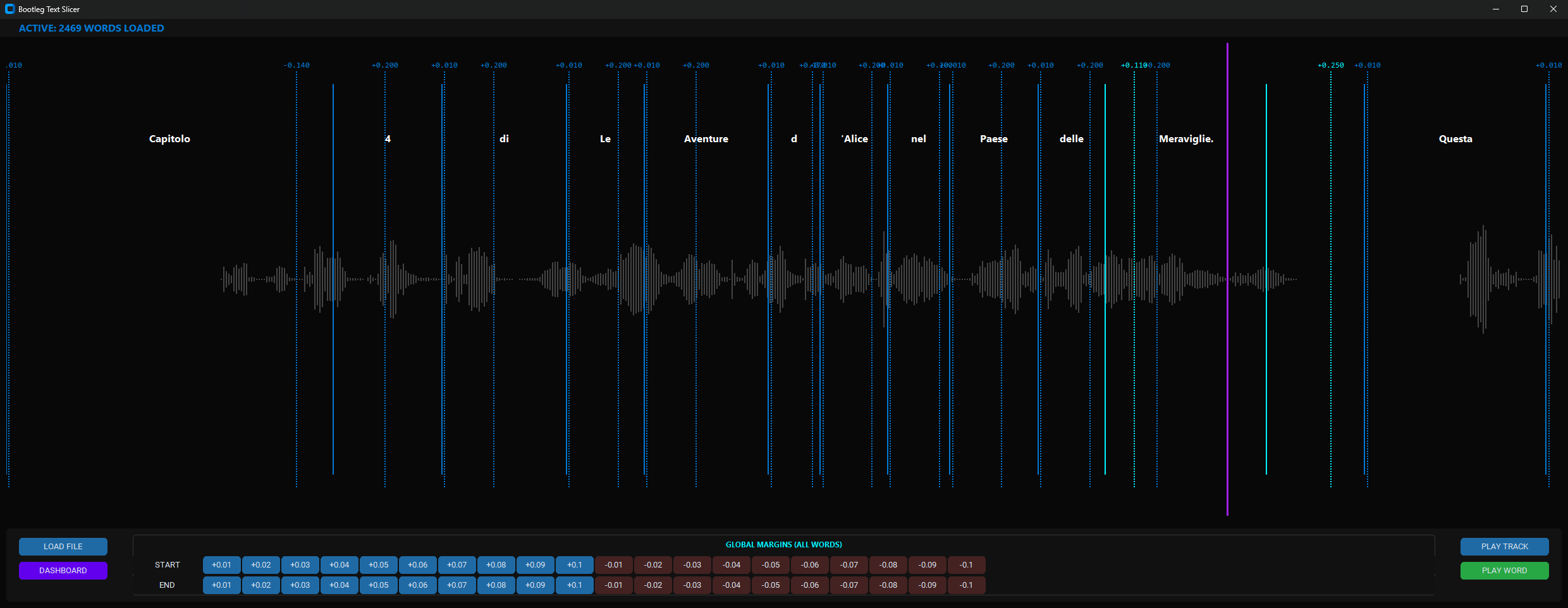Screen dimensions: 1568x608
Task: Subtract -0.02 from global END margin
Action: tap(652, 585)
